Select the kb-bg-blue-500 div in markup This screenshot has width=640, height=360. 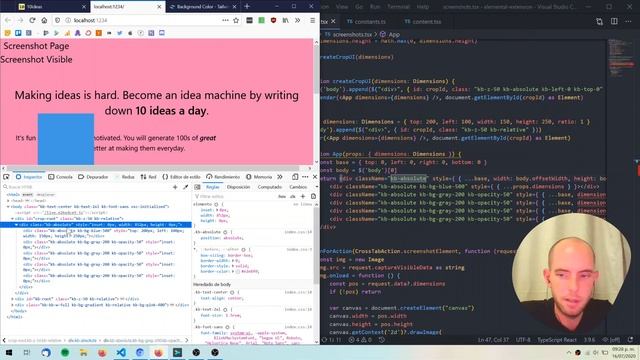104,233
